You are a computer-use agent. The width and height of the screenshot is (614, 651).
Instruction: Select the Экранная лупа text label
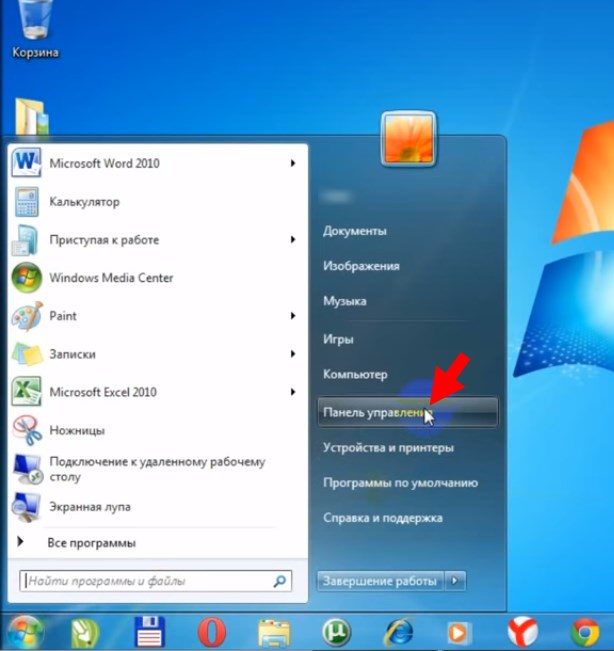pyautogui.click(x=90, y=507)
